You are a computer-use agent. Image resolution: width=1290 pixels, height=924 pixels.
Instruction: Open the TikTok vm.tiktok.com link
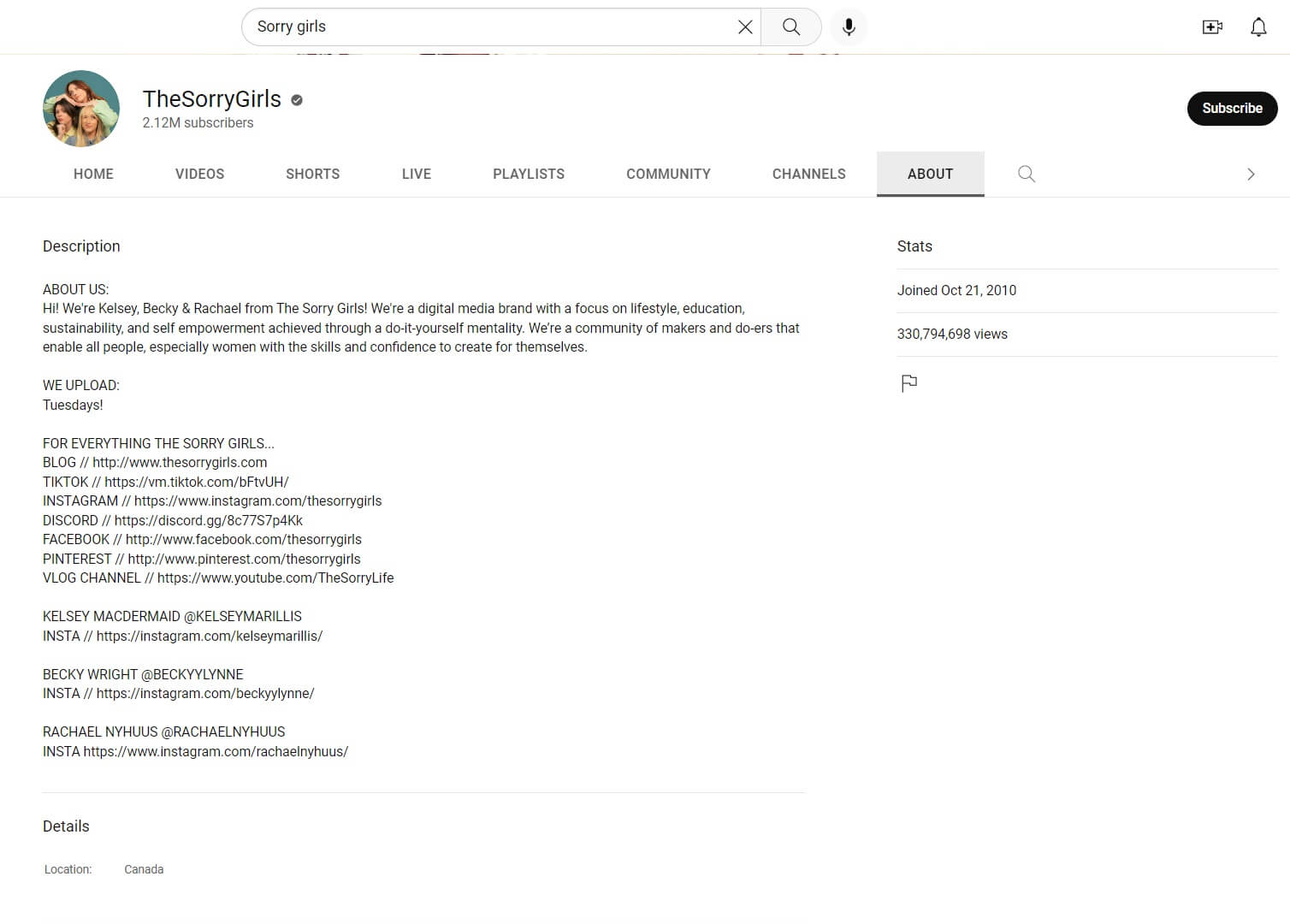click(197, 483)
